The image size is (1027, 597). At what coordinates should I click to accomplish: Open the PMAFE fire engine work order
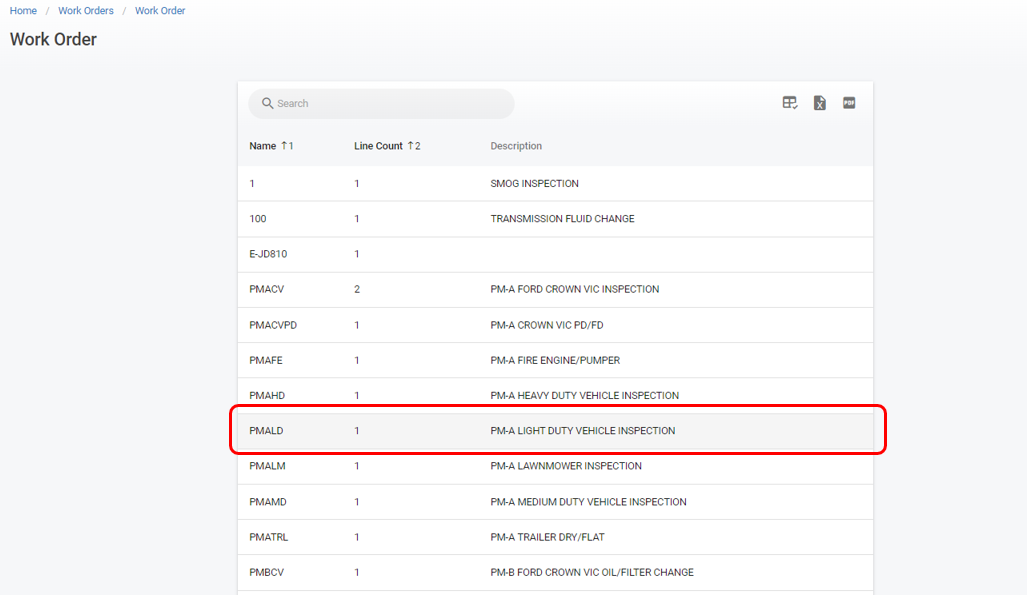263,359
